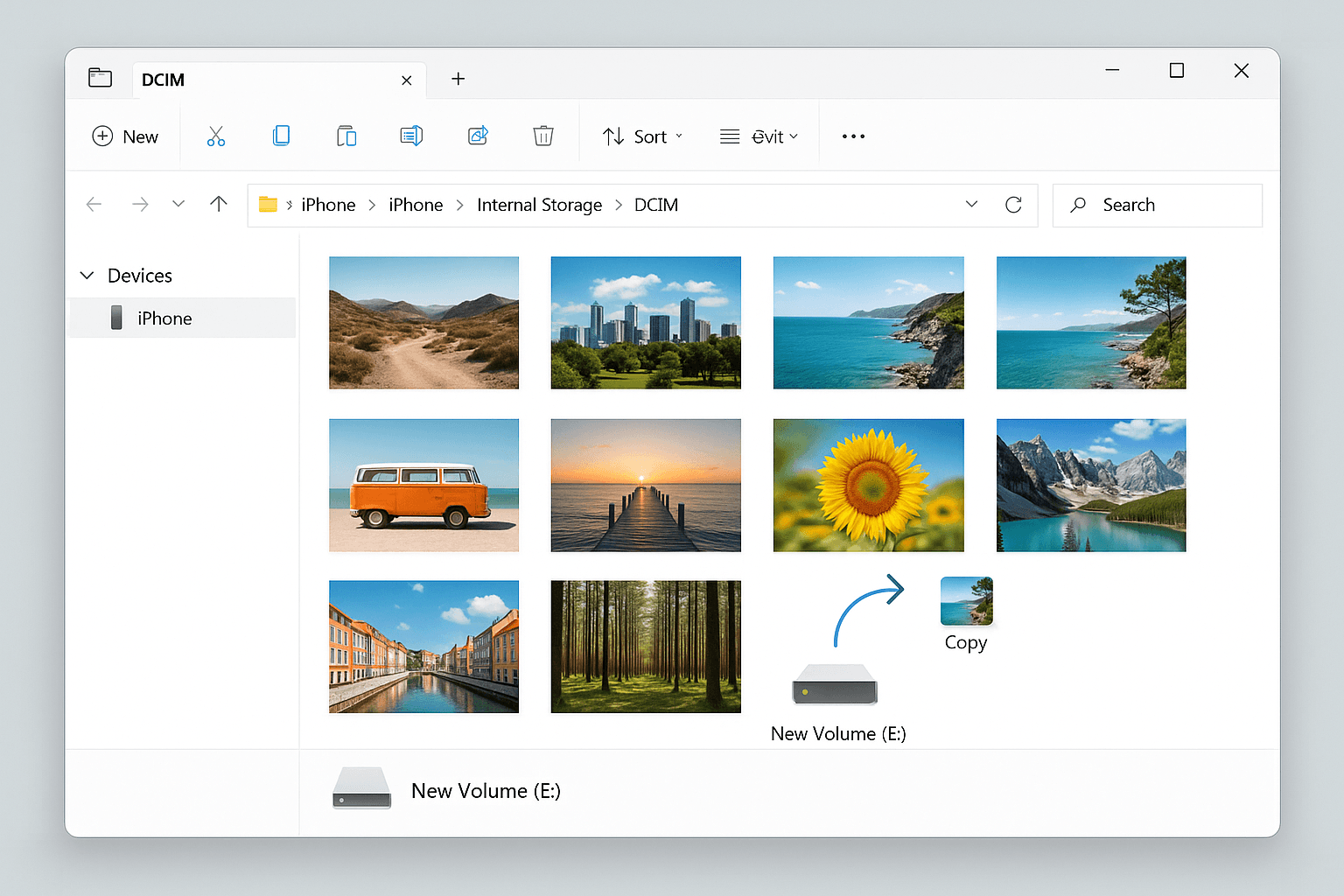Go up one folder level
The image size is (1344, 896).
[219, 205]
